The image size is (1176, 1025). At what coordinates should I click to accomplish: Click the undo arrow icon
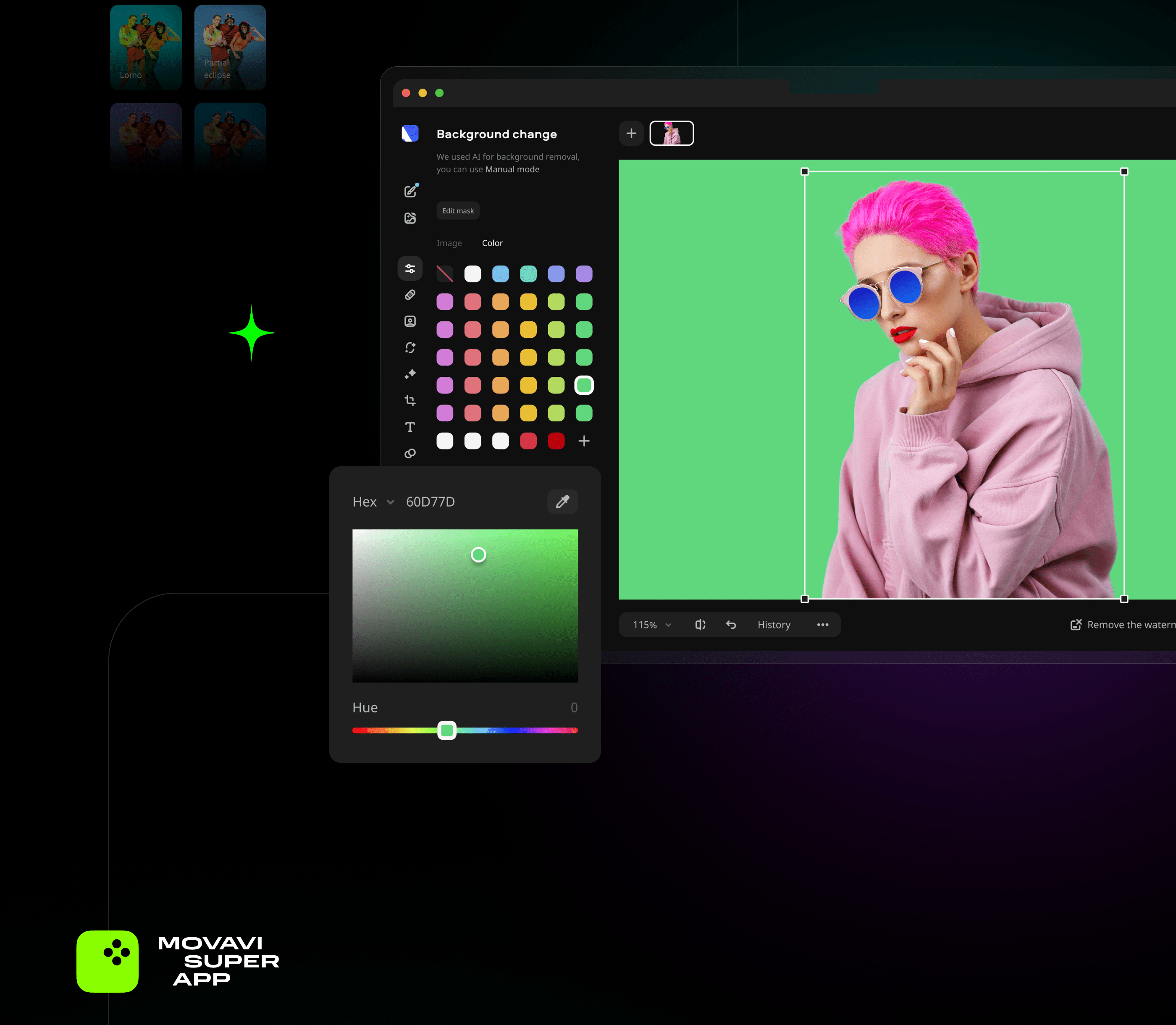coord(730,625)
